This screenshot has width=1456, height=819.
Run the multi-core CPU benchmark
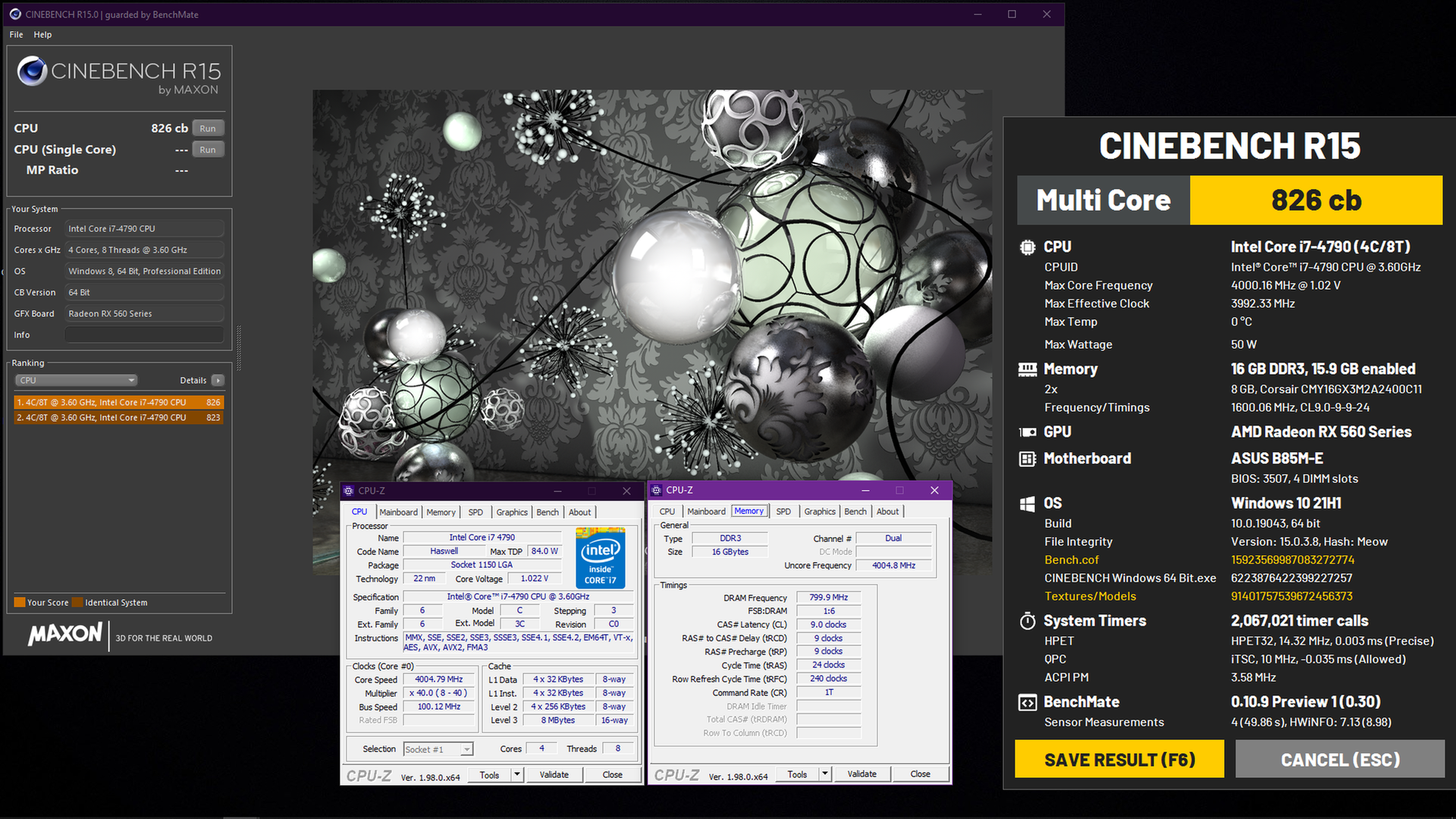tap(208, 128)
